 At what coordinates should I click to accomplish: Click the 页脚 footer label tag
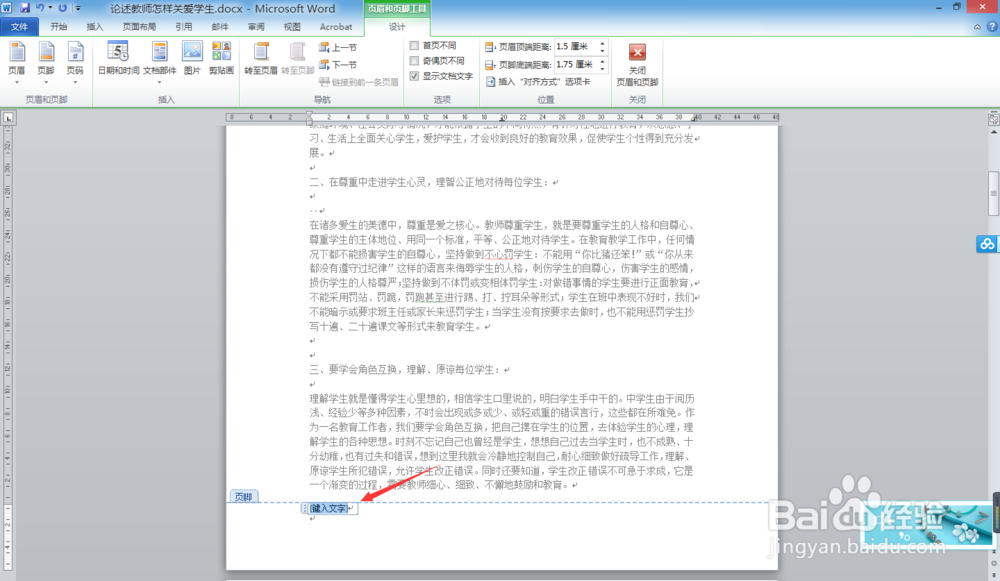244,497
